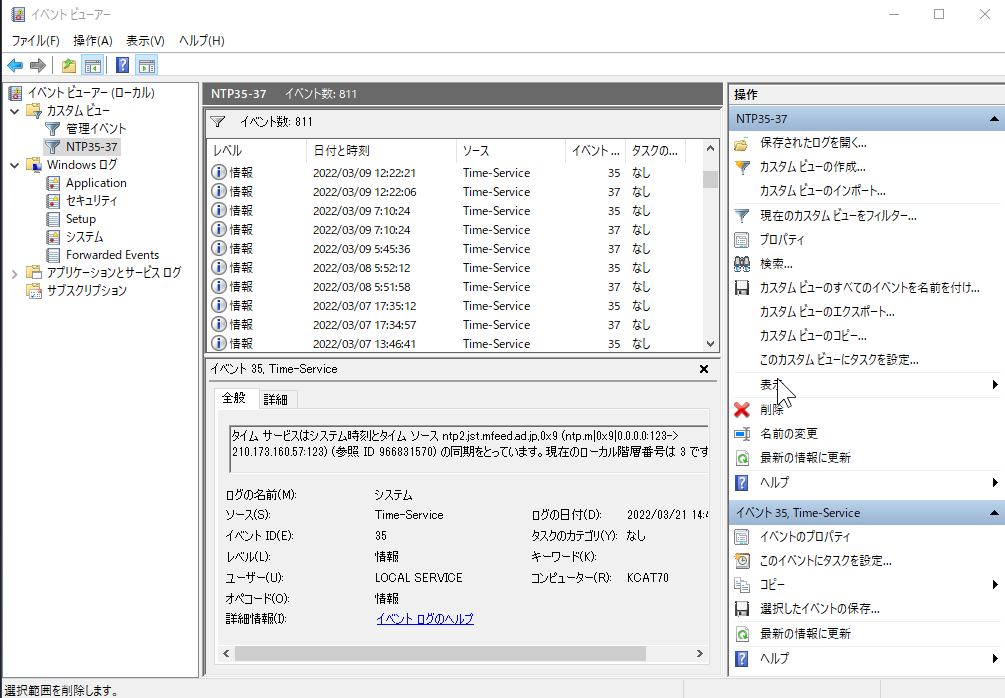Click the Back arrow in the toolbar
Viewport: 1005px width, 698px height.
point(15,66)
